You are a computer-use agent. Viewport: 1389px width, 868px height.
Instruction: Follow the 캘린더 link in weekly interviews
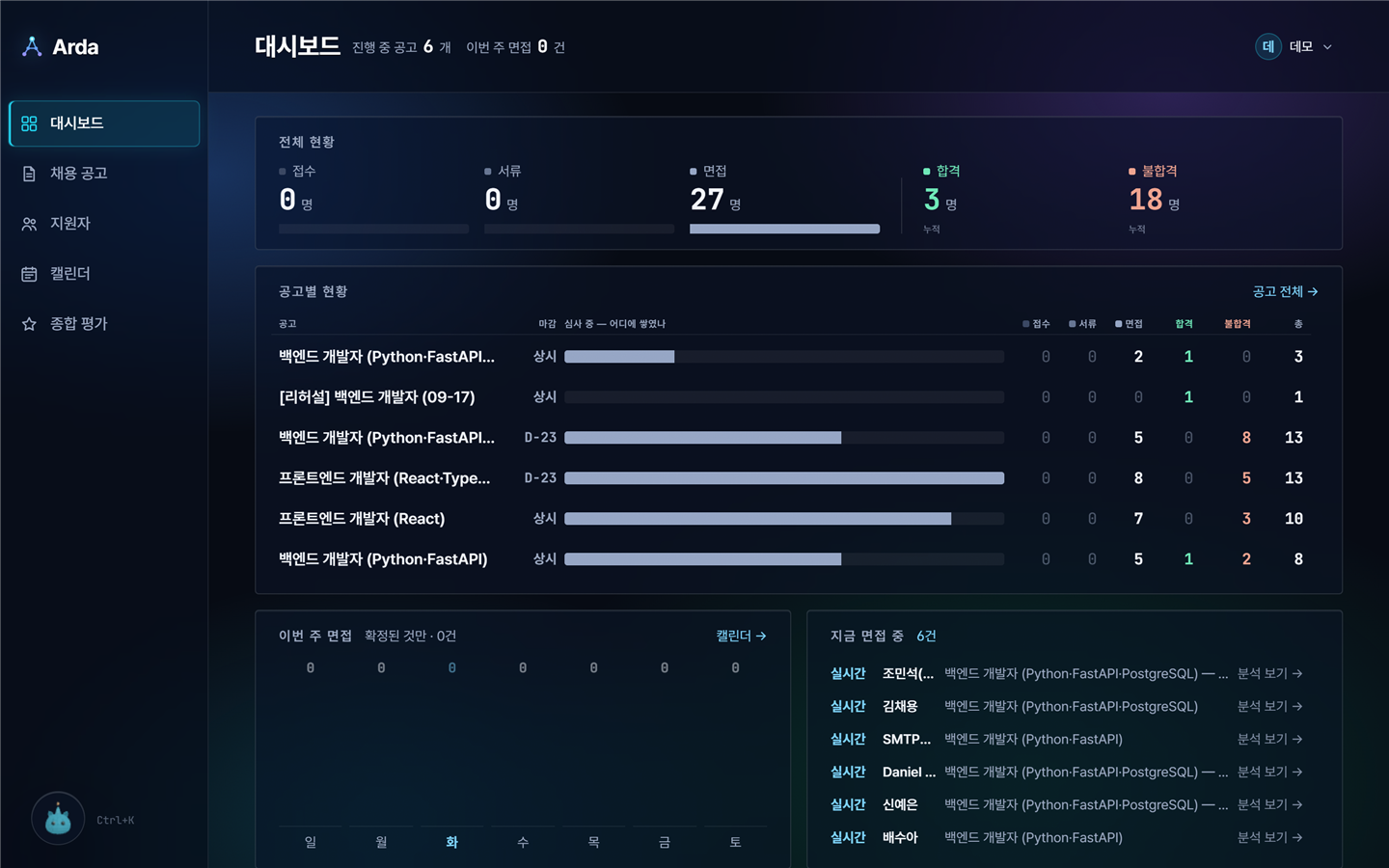pyautogui.click(x=741, y=636)
